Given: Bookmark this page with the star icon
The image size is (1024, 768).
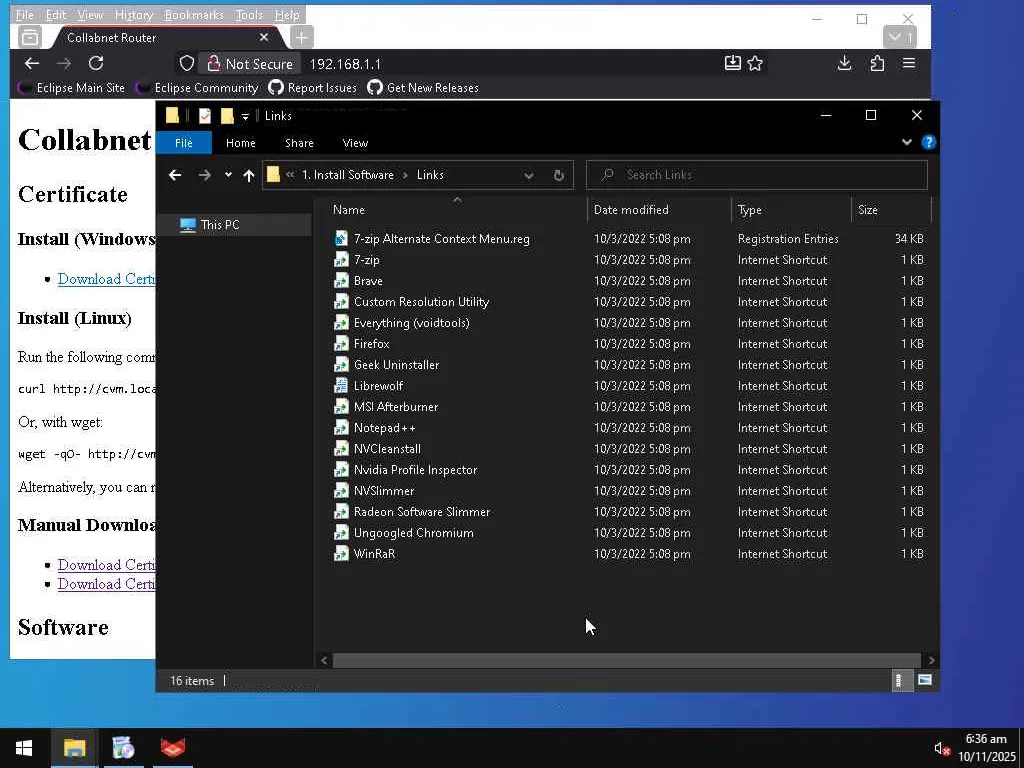Looking at the screenshot, I should (x=756, y=63).
